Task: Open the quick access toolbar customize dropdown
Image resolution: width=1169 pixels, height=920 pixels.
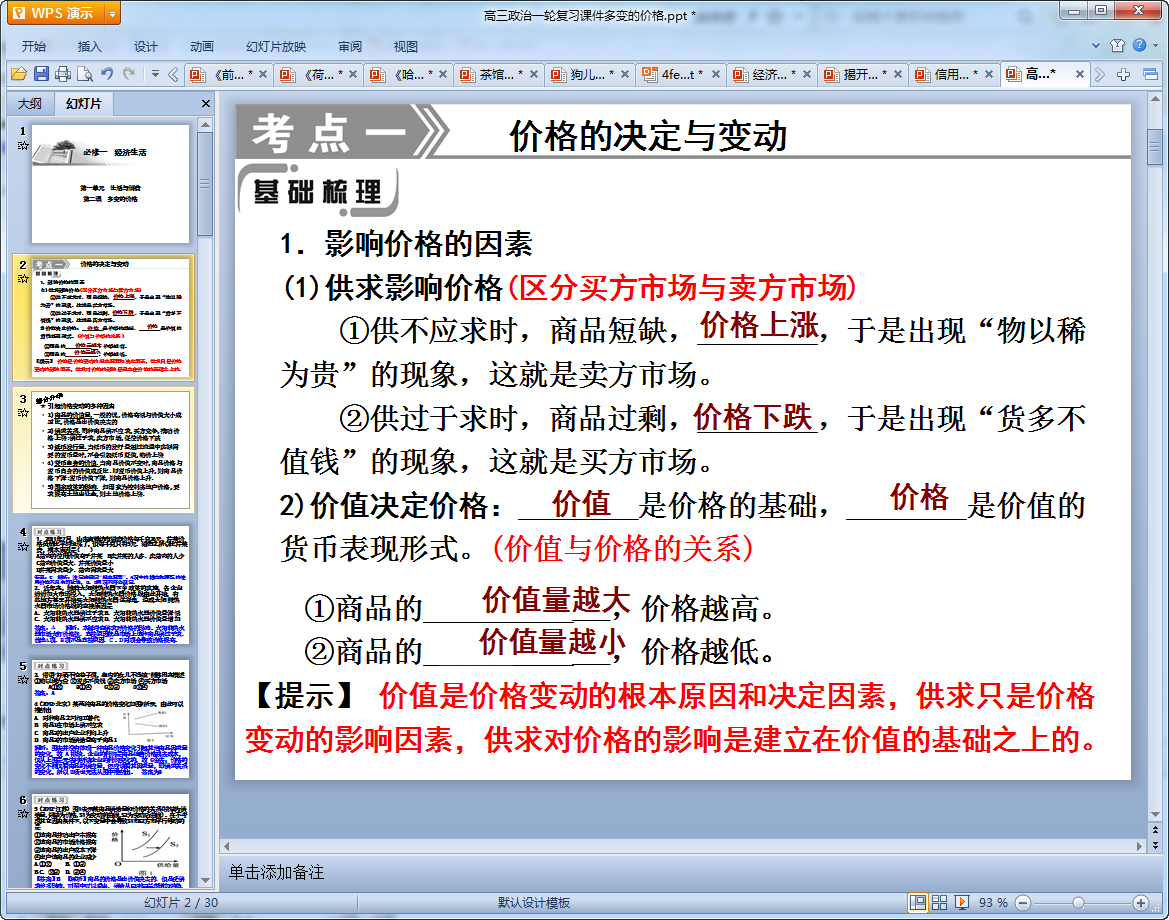Action: pos(155,74)
